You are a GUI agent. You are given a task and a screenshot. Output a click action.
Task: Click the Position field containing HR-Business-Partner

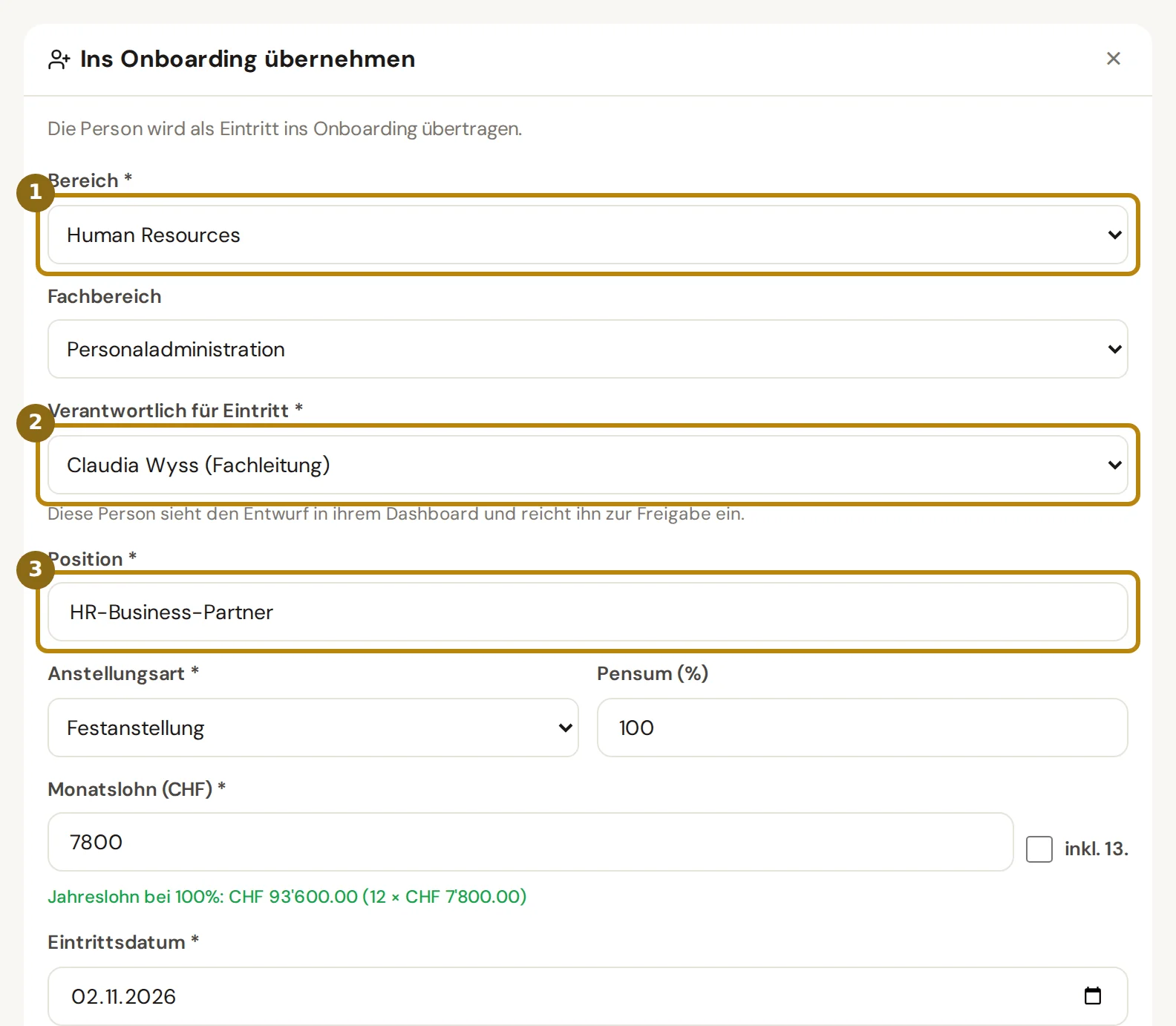(588, 612)
